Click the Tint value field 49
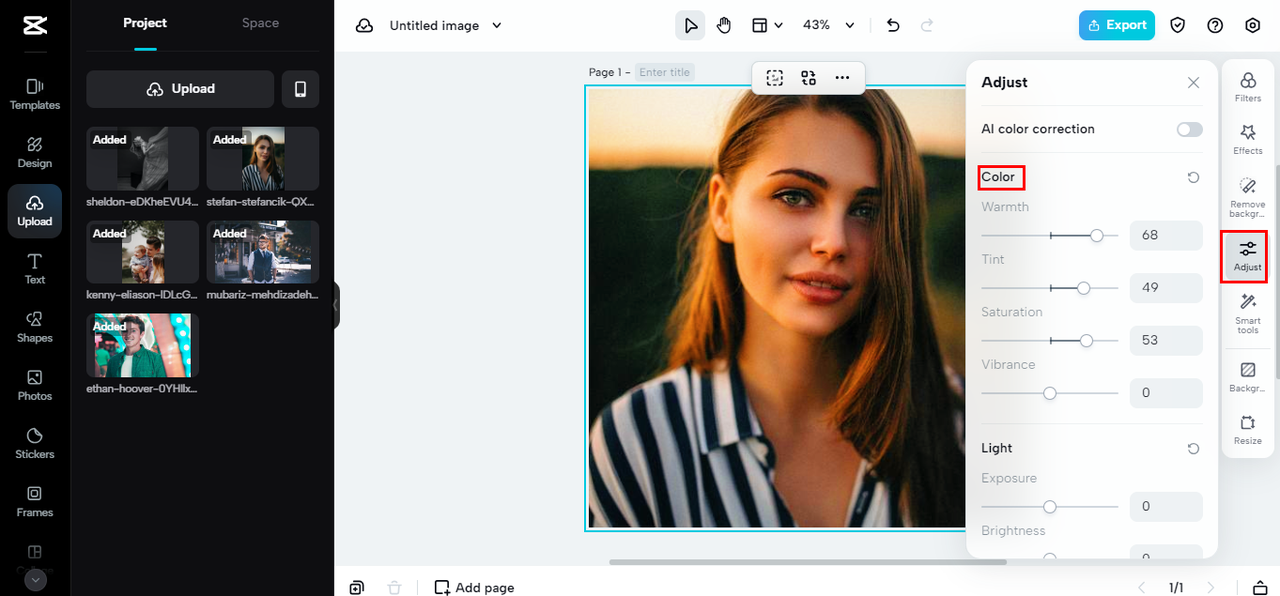This screenshot has width=1280, height=596. pyautogui.click(x=1166, y=288)
